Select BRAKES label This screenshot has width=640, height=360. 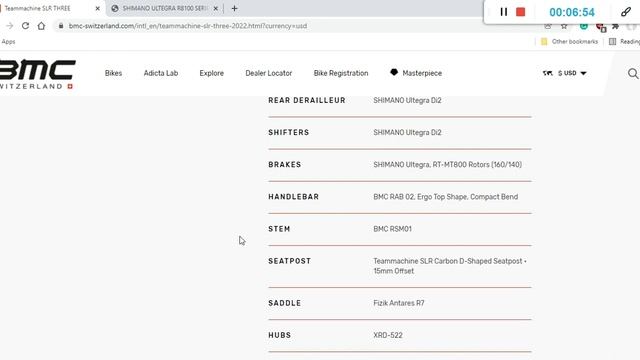[x=284, y=165]
